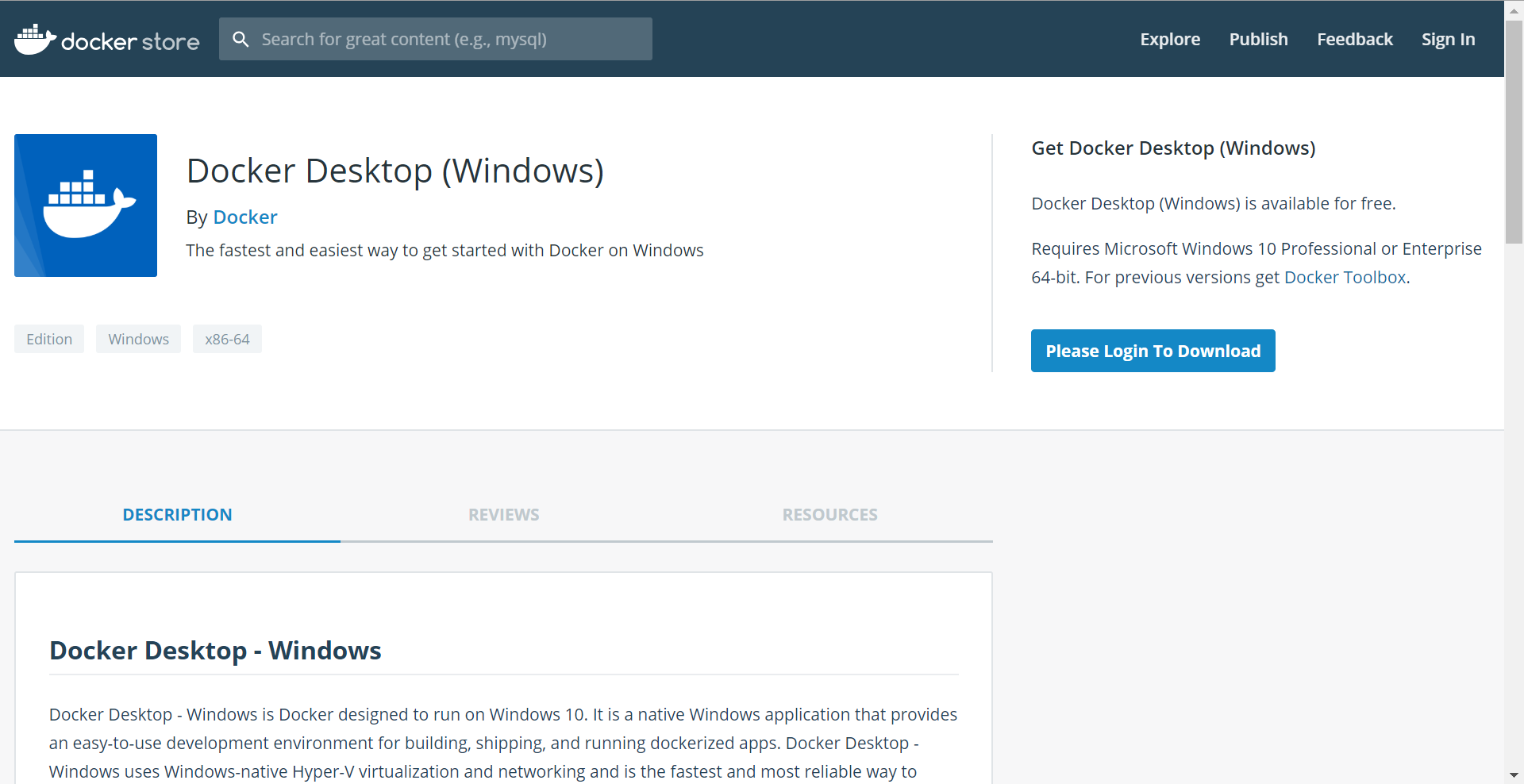
Task: Focus the content search field
Action: click(x=436, y=39)
